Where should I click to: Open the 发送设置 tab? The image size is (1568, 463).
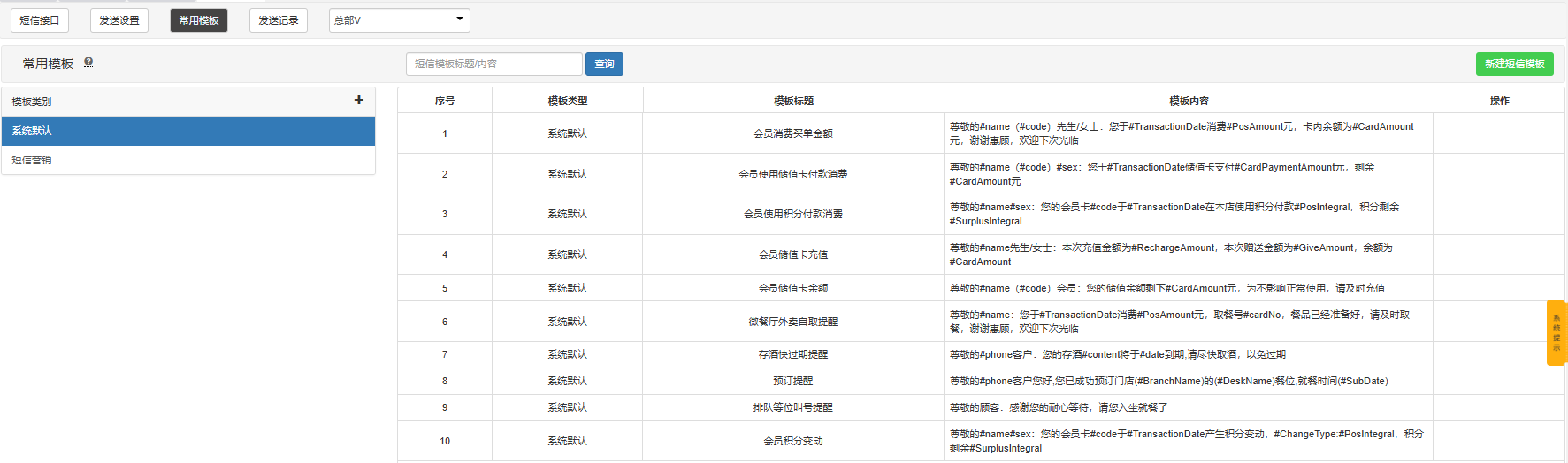pyautogui.click(x=119, y=20)
